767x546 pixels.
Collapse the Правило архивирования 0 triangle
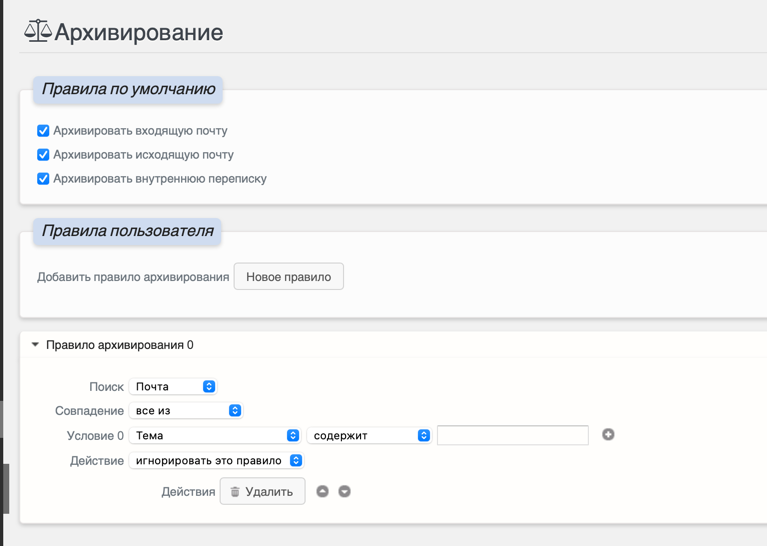click(x=35, y=345)
